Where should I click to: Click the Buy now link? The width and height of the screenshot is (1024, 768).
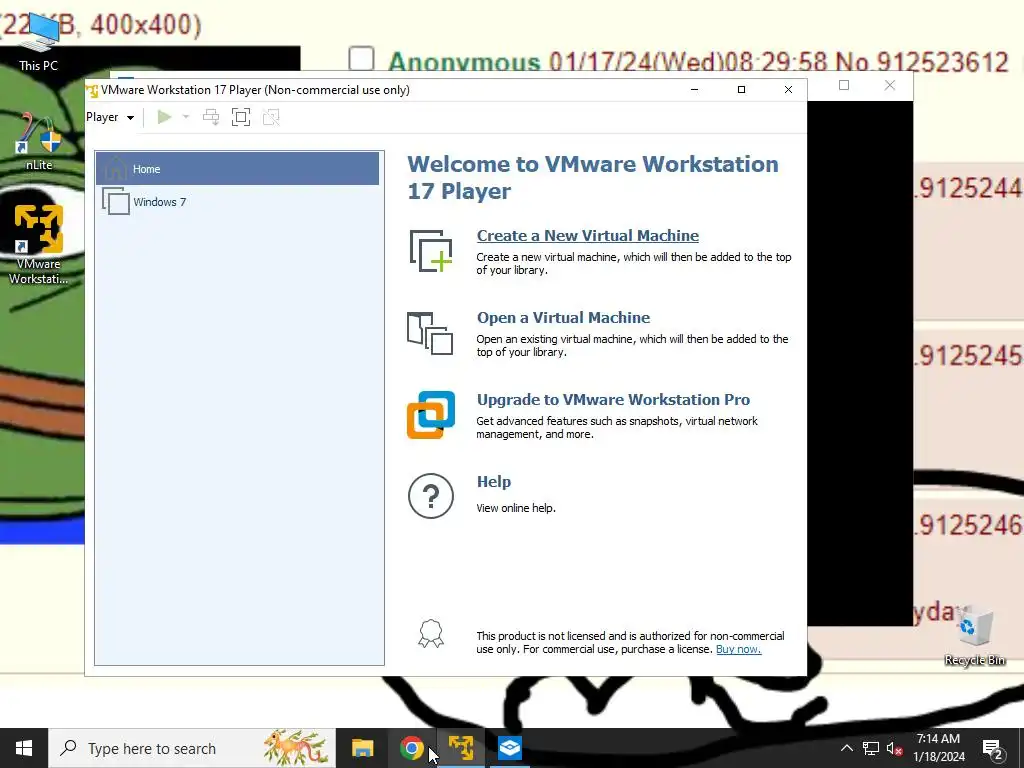(x=739, y=649)
